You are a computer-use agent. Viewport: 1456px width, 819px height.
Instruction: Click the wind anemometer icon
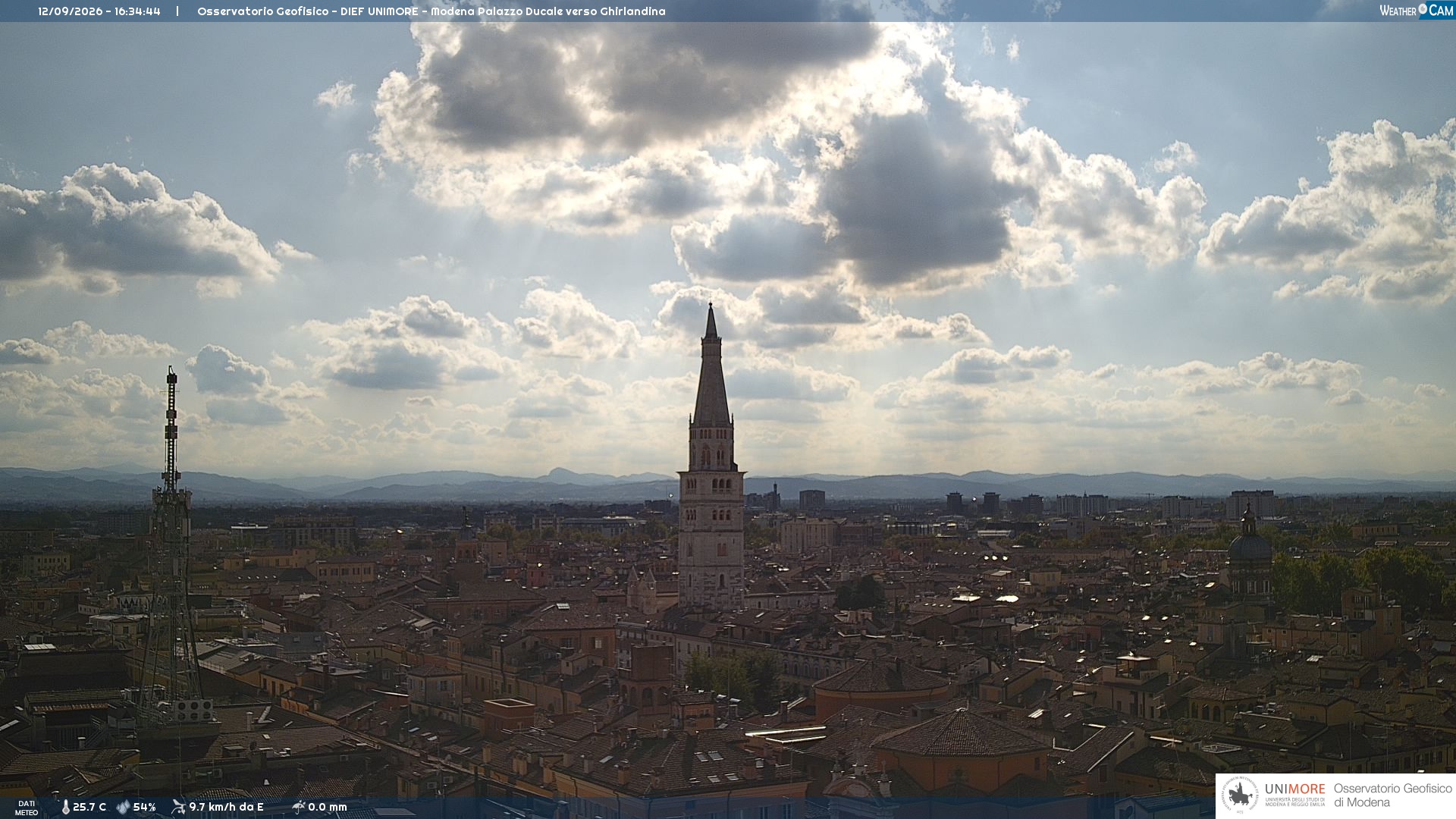pyautogui.click(x=178, y=807)
